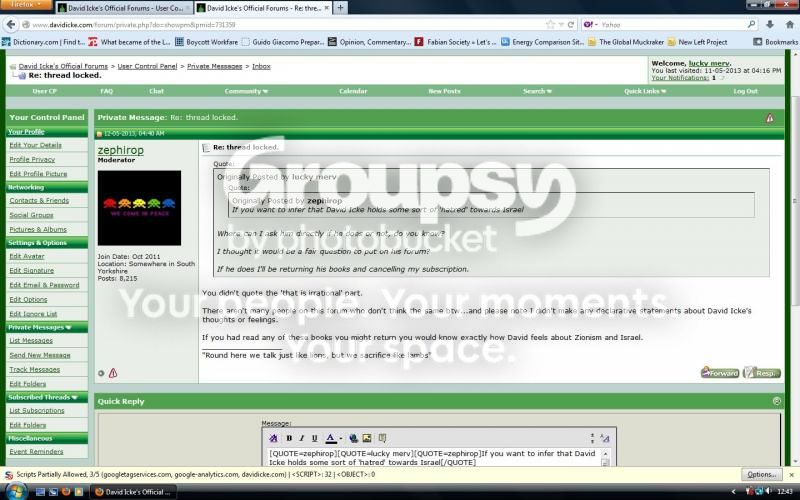Open 'Edit Ignore List' in the sidebar
The image size is (800, 500).
tap(33, 314)
